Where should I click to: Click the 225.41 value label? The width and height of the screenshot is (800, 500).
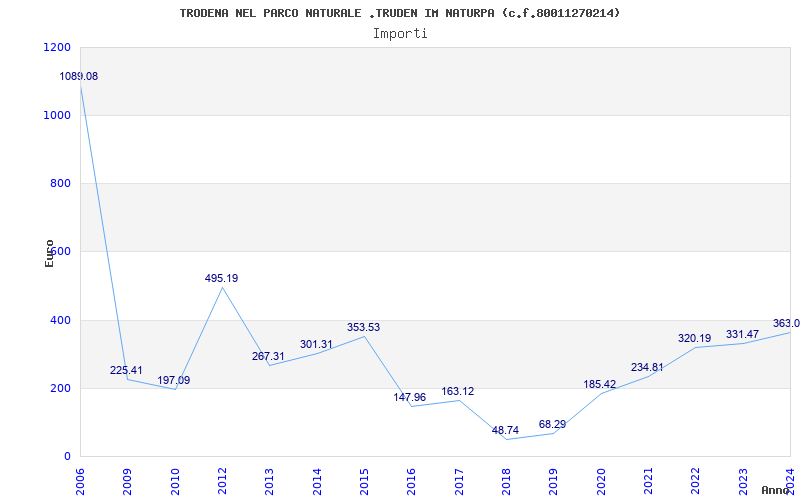(126, 370)
